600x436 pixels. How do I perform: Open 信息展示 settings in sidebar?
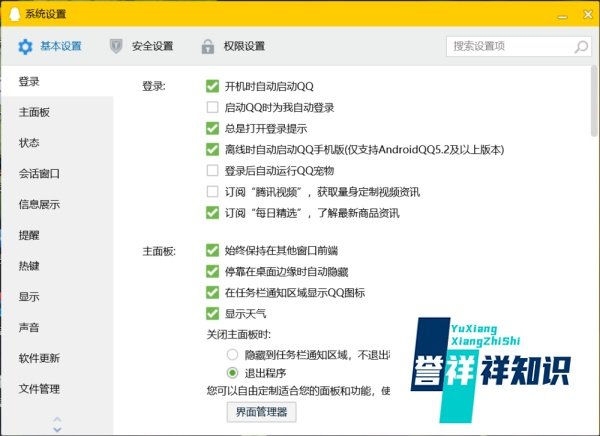tap(57, 204)
